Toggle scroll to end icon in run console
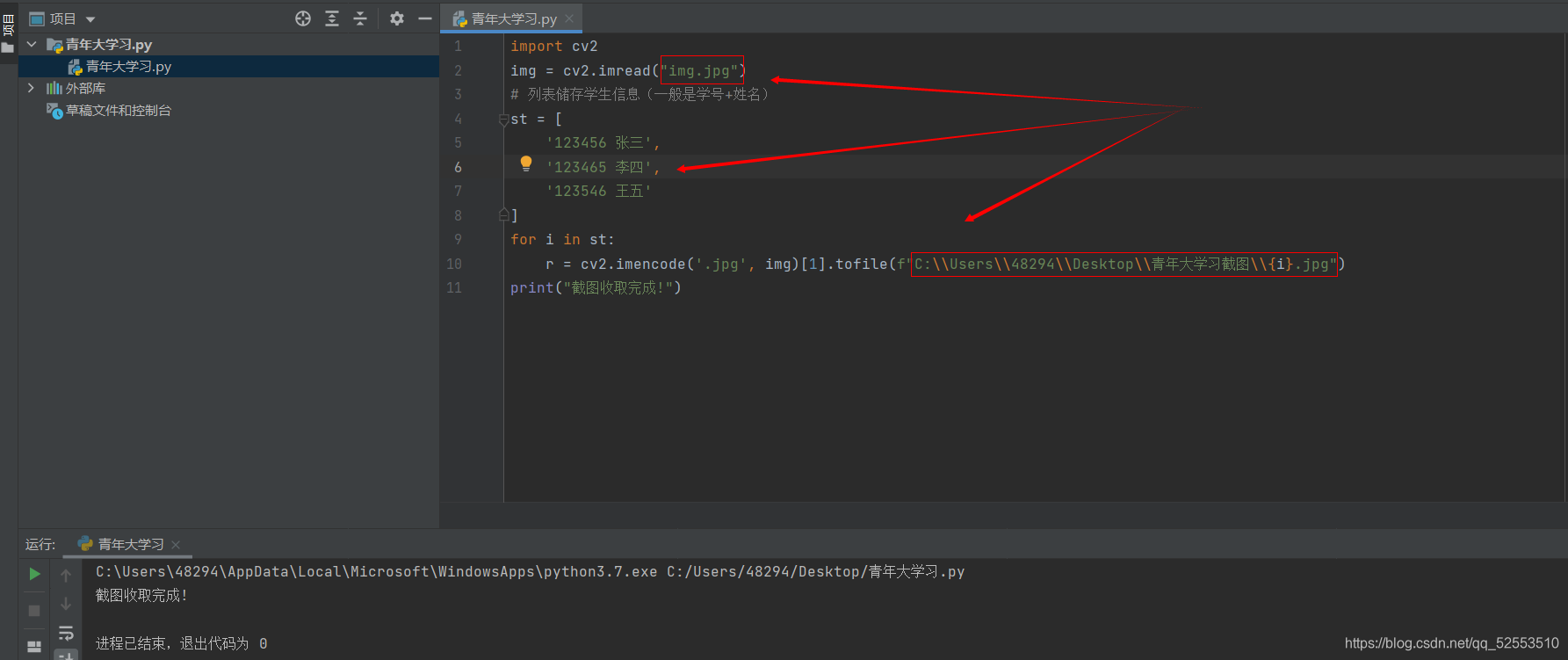Viewport: 1568px width, 660px height. [x=66, y=655]
